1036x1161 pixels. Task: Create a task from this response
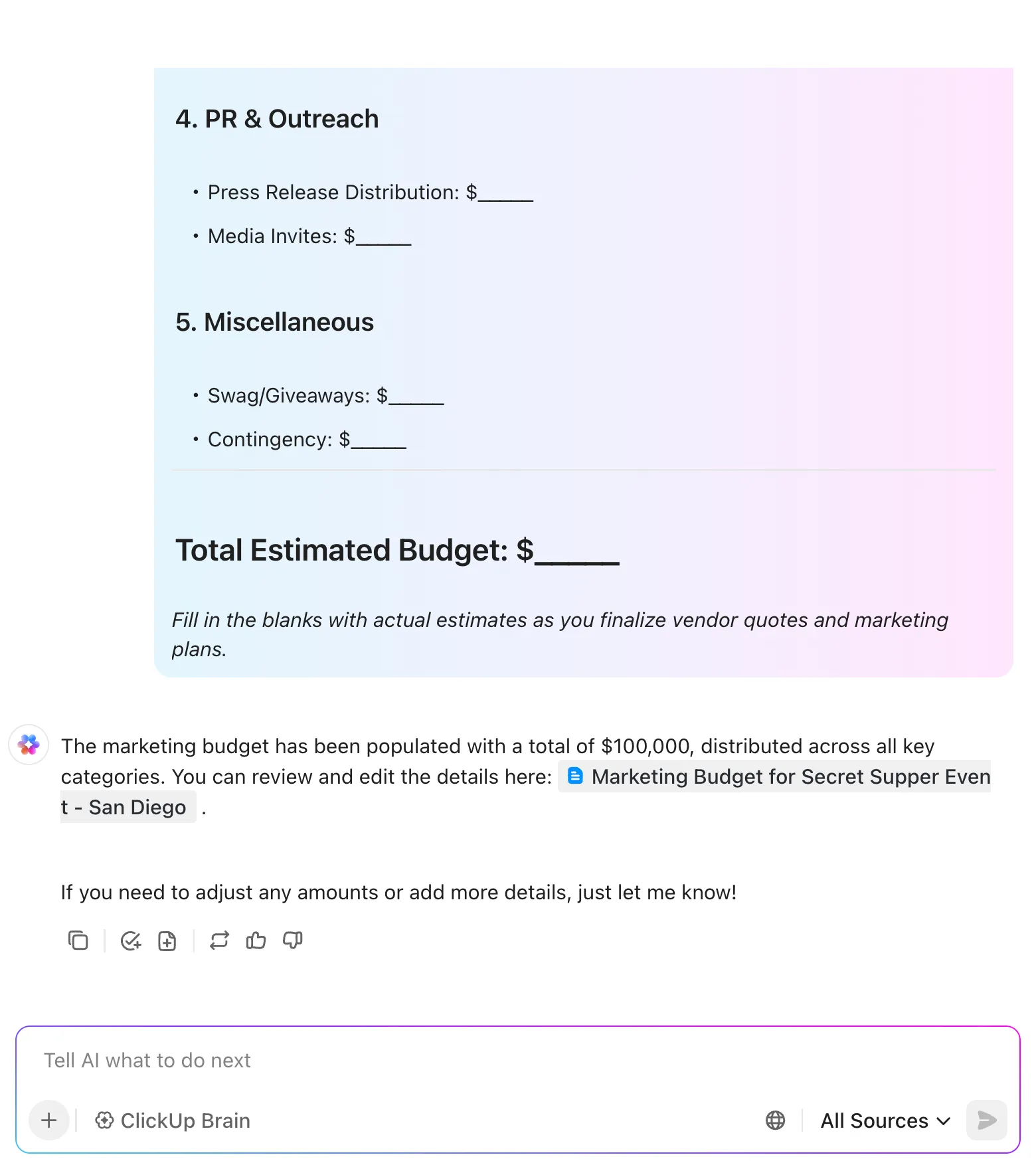pos(131,940)
